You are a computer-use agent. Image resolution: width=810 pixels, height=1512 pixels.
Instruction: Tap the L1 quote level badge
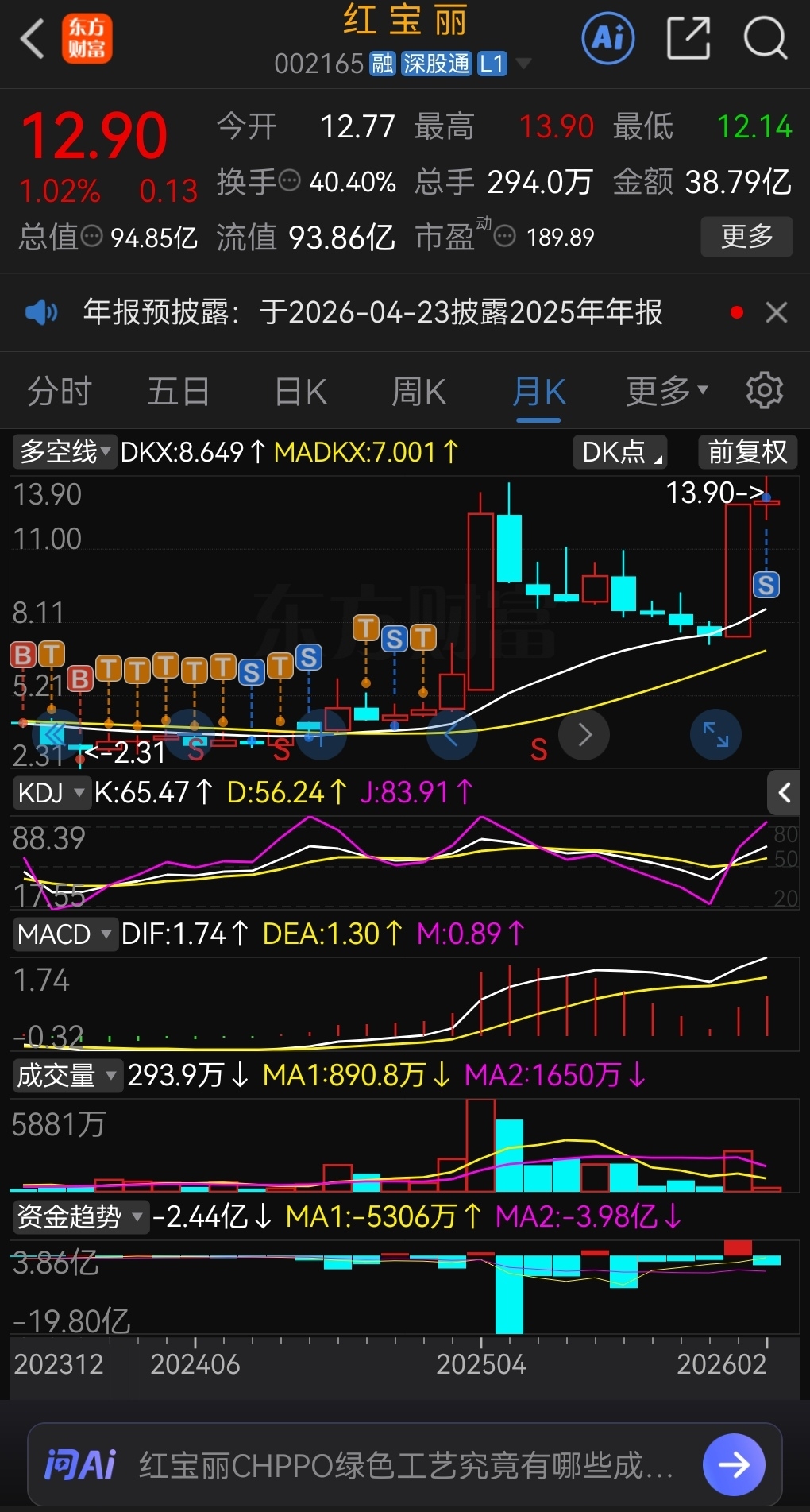492,64
